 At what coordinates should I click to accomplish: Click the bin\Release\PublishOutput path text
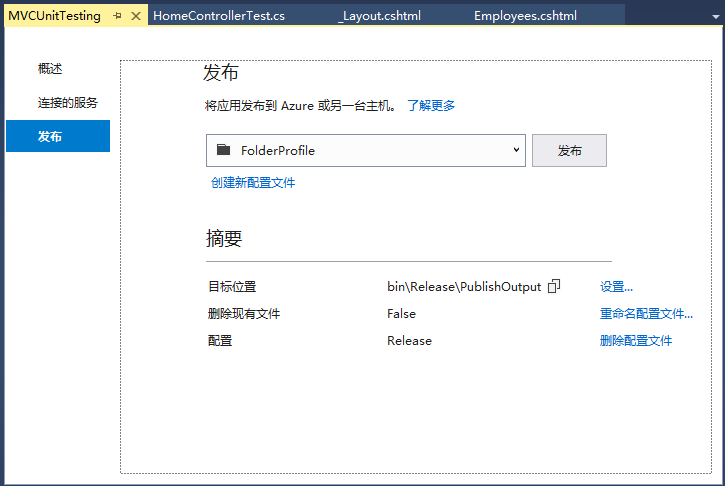464,286
